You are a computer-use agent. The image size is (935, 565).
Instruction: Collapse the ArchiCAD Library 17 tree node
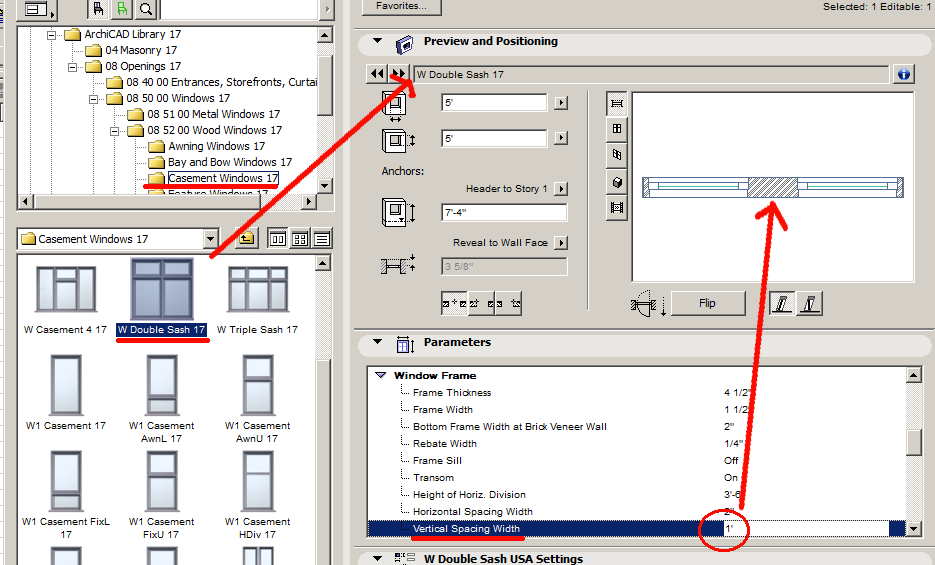(51, 35)
